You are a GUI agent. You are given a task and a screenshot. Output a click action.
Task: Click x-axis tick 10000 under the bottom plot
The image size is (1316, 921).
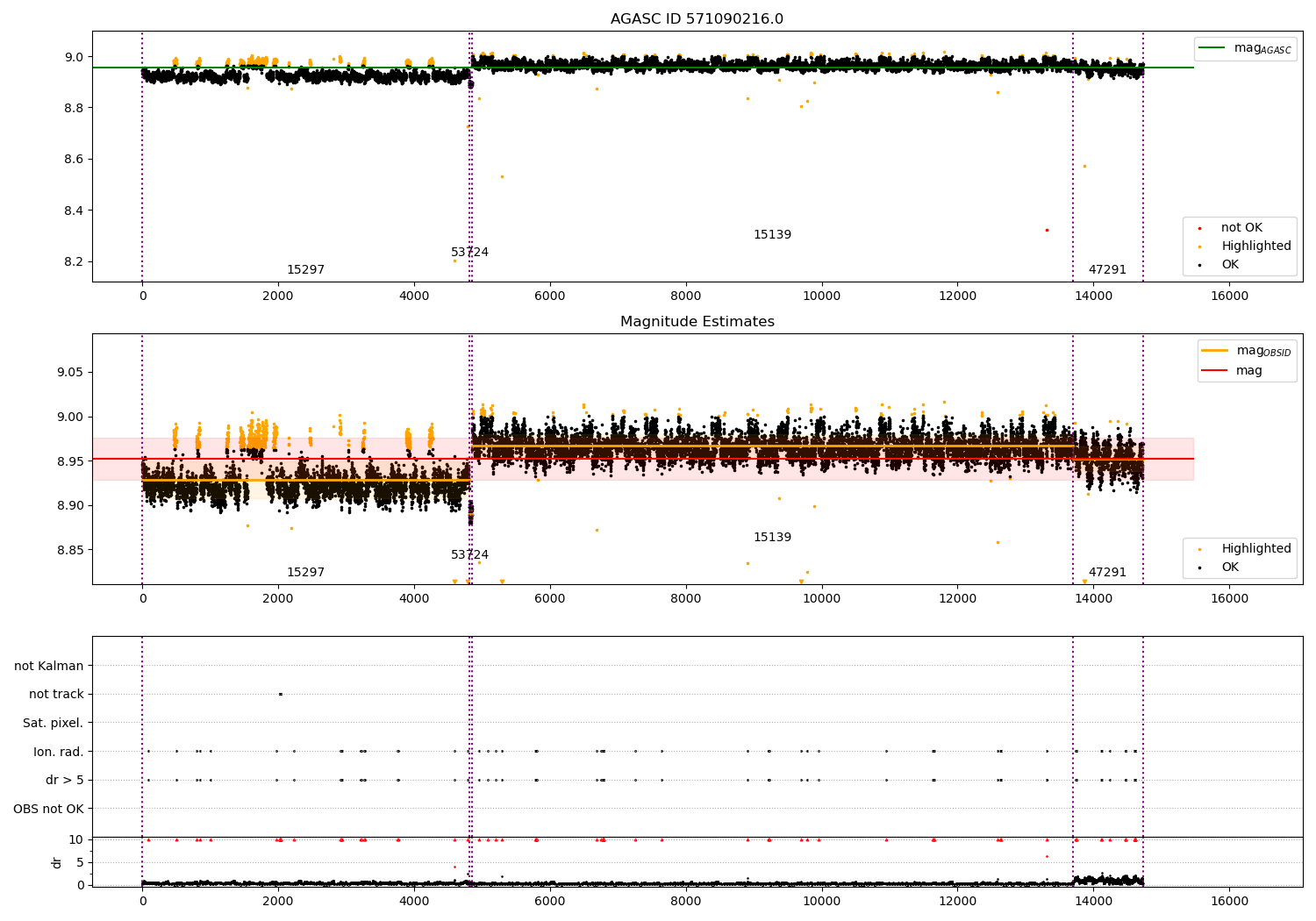[x=822, y=902]
